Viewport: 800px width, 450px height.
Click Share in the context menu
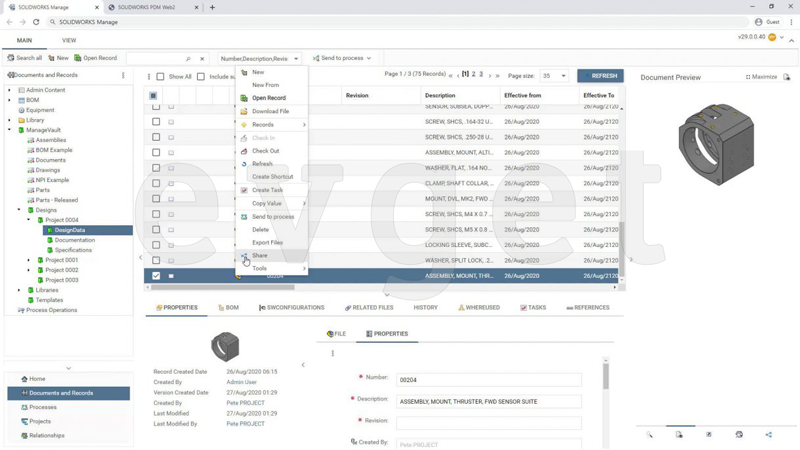click(x=259, y=256)
